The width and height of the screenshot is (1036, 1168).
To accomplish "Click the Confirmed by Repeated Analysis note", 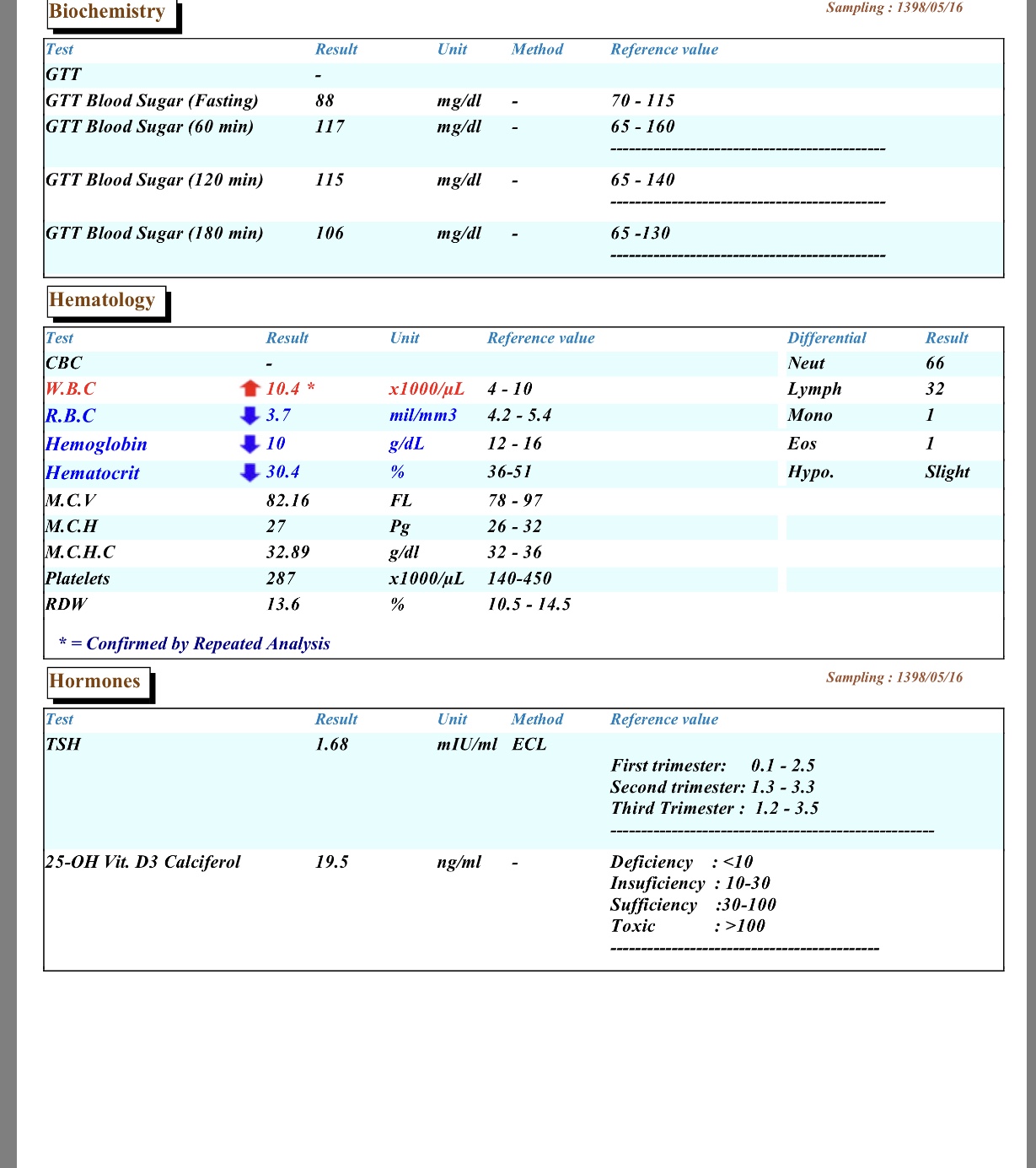I will tap(194, 643).
